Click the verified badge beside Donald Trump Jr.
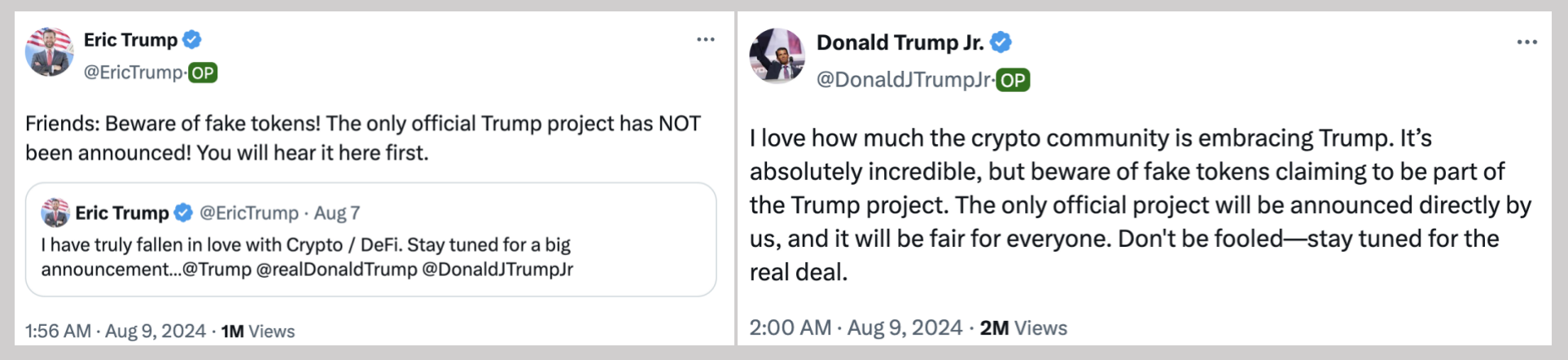The image size is (1568, 360). (x=1001, y=42)
